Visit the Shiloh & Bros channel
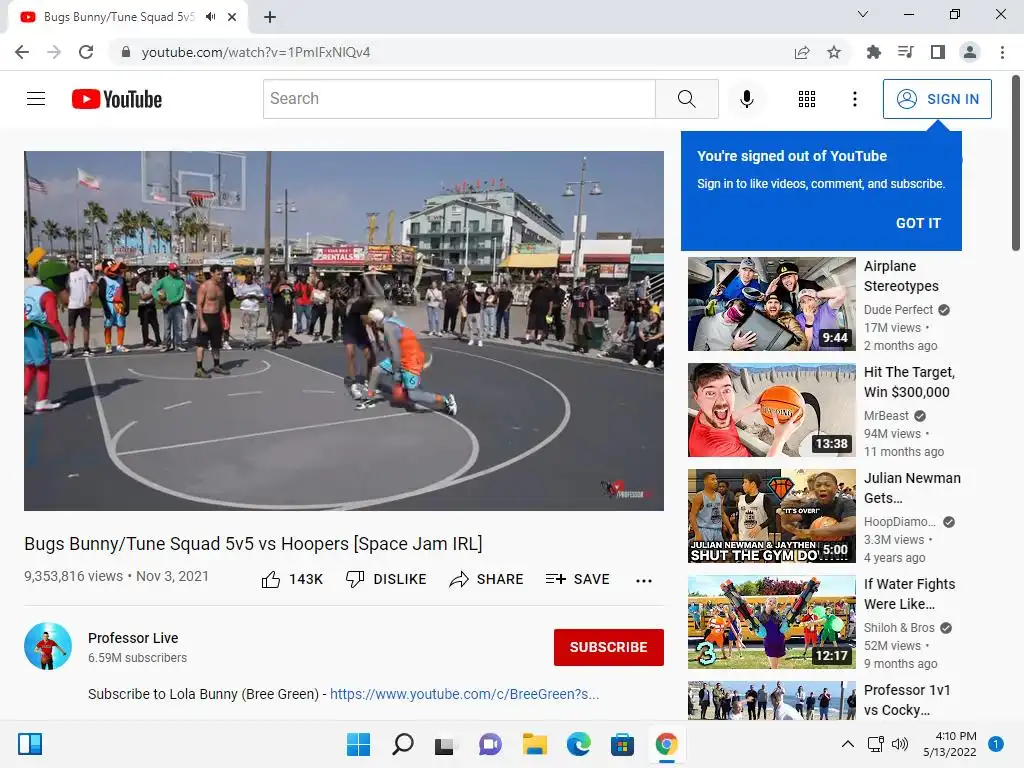This screenshot has width=1024, height=768. tap(899, 628)
